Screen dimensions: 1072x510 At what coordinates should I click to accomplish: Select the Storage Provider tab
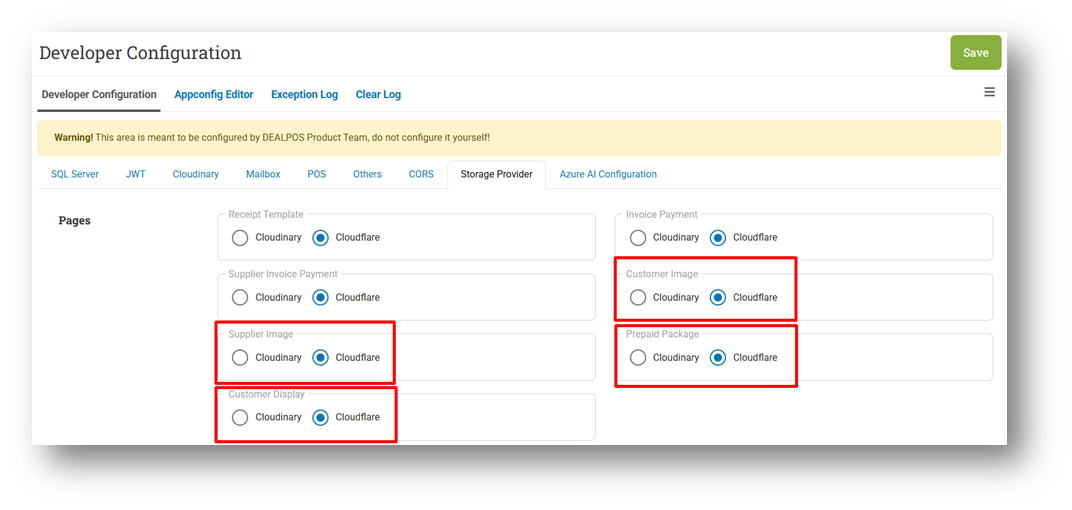[x=496, y=174]
